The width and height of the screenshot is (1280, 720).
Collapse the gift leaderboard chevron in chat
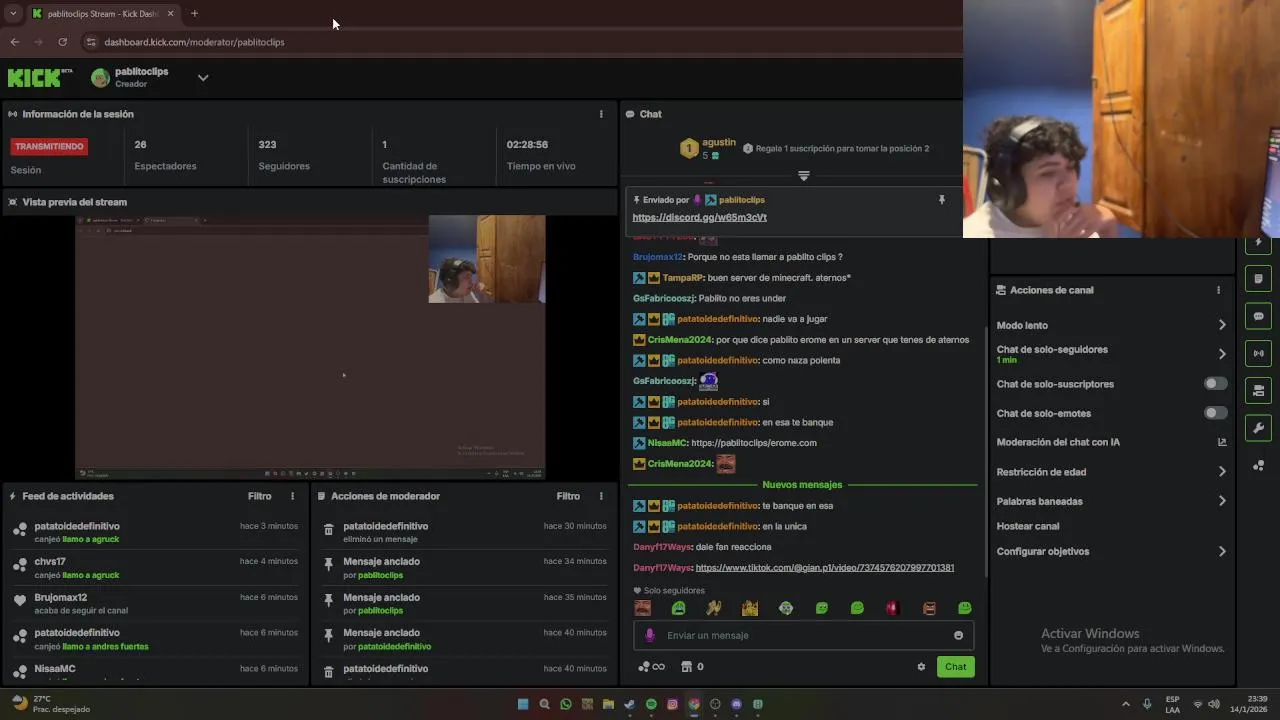[x=804, y=176]
